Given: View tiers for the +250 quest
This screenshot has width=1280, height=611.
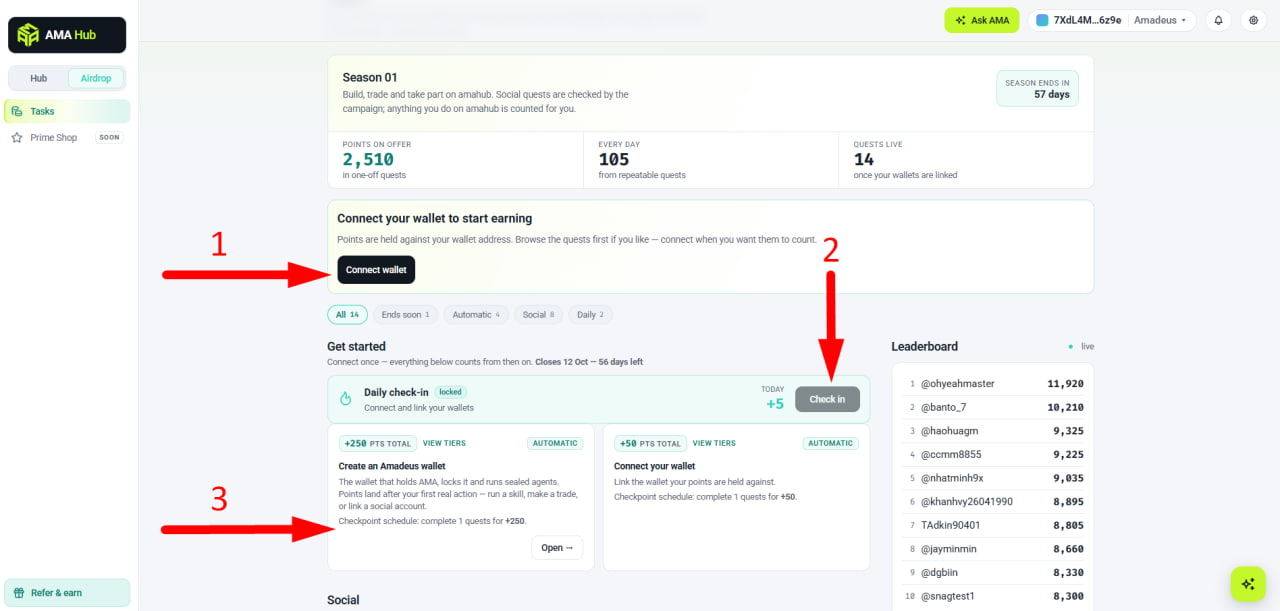Looking at the screenshot, I should click(x=444, y=443).
